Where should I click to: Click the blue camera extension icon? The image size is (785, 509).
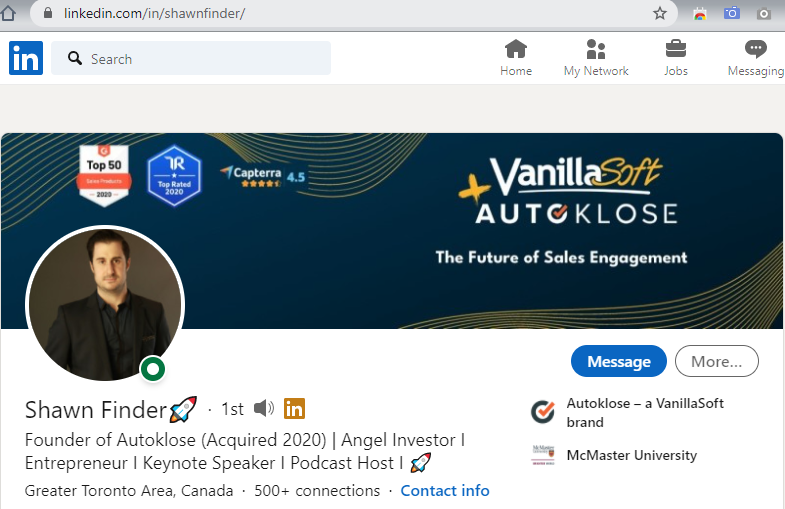click(731, 13)
